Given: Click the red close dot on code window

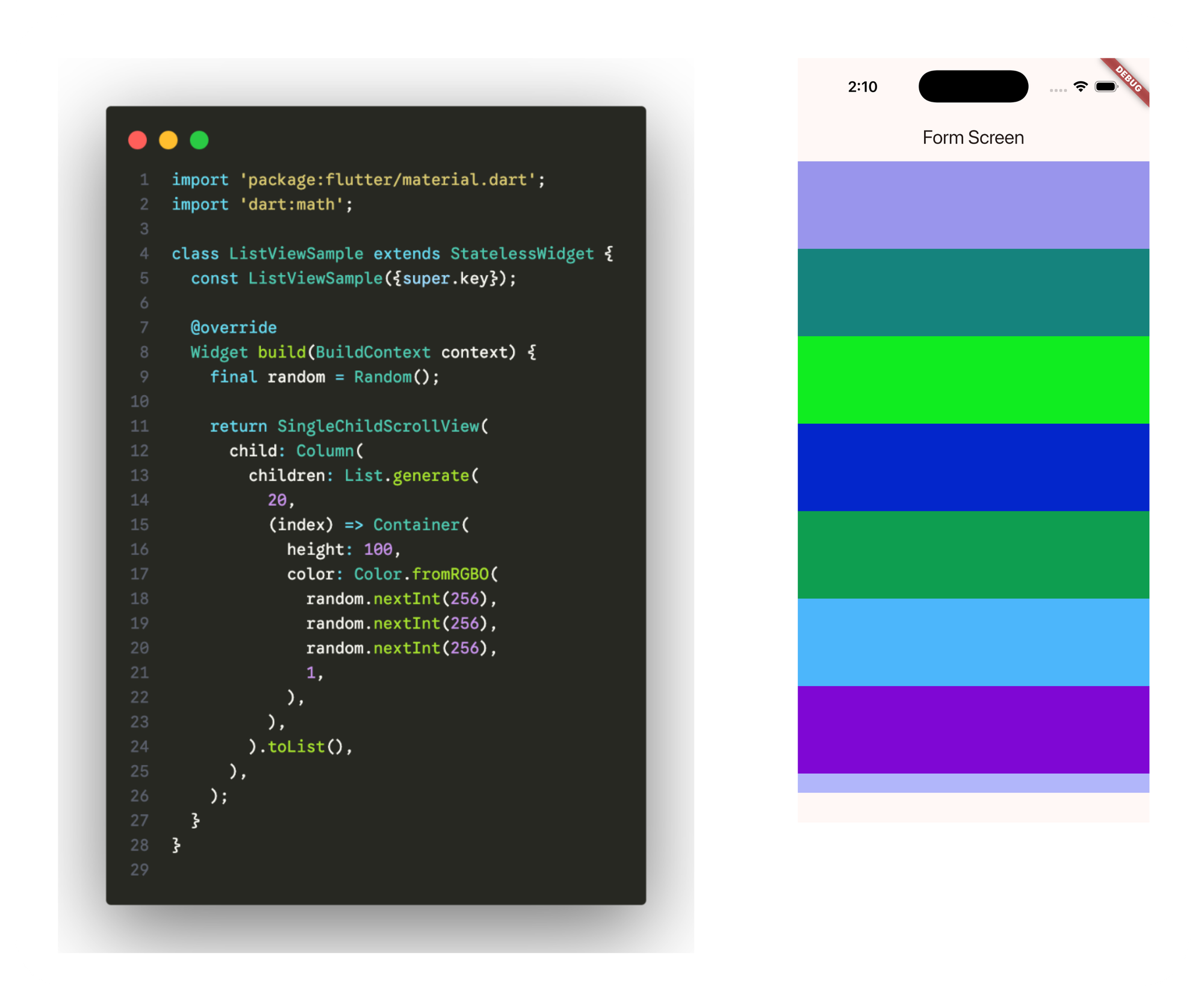Looking at the screenshot, I should pyautogui.click(x=137, y=140).
